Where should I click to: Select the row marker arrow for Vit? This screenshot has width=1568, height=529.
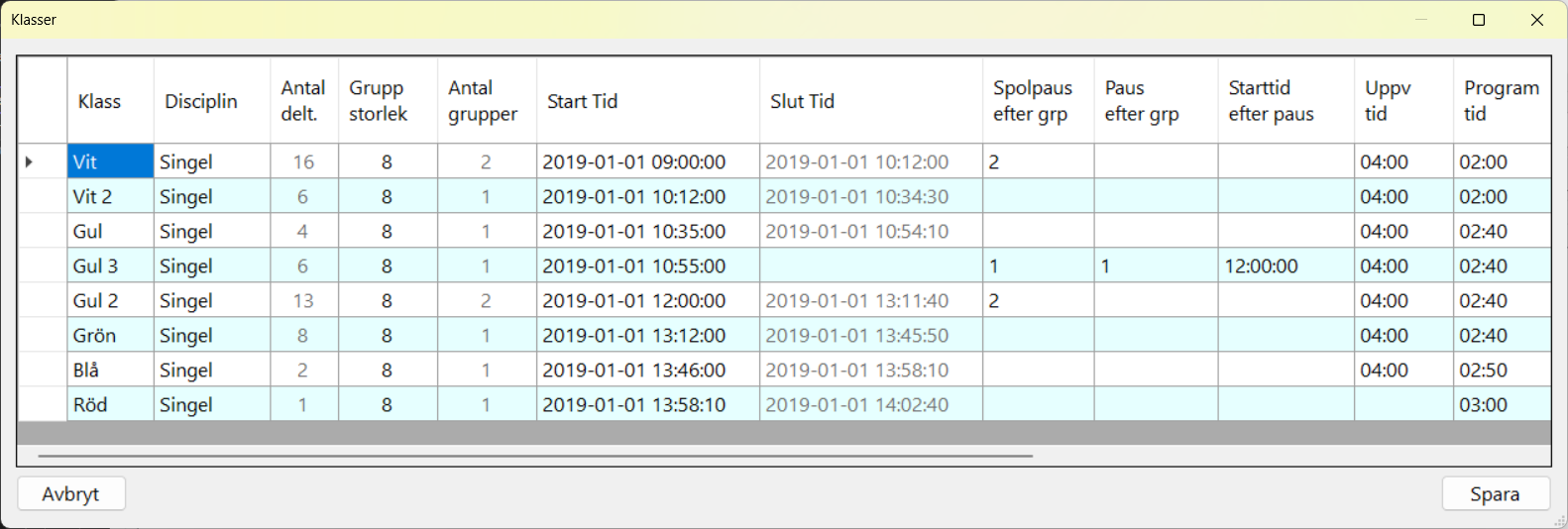pyautogui.click(x=31, y=161)
